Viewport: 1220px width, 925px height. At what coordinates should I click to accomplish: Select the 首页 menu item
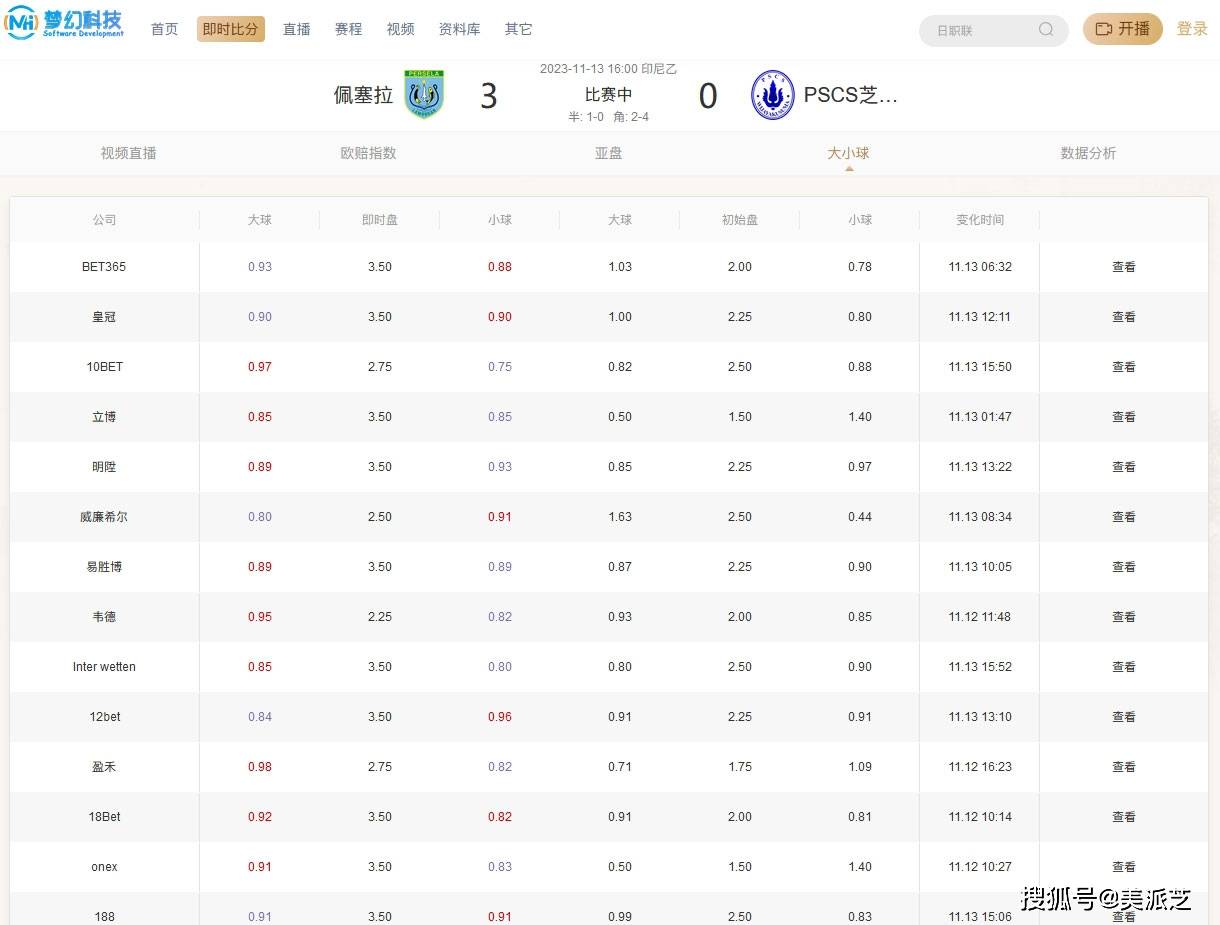pyautogui.click(x=164, y=29)
